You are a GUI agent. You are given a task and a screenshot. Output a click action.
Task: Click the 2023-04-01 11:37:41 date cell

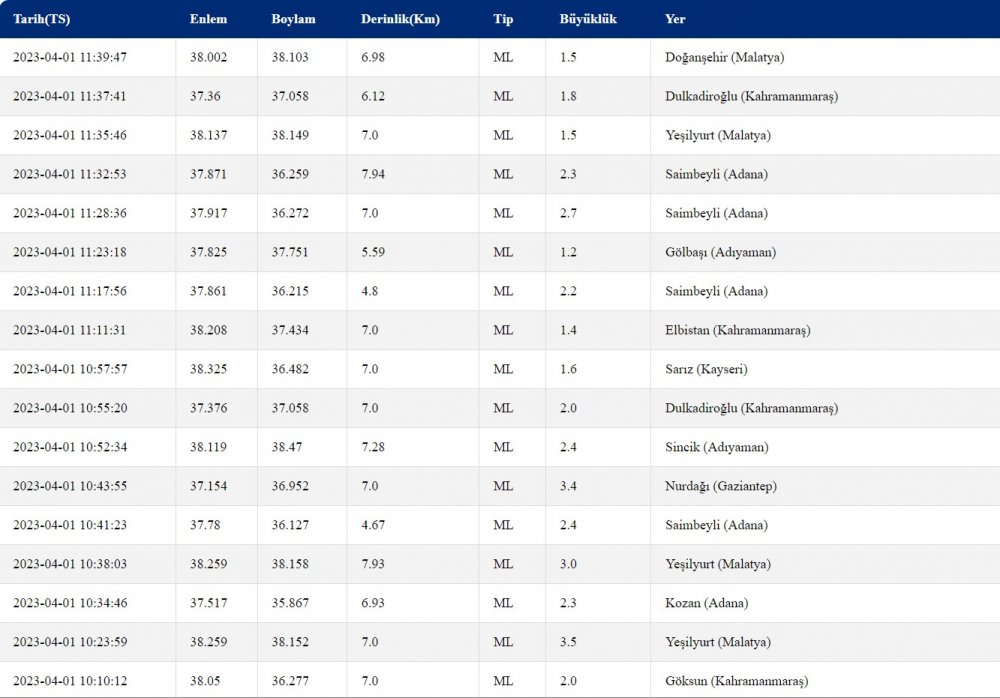pyautogui.click(x=70, y=96)
